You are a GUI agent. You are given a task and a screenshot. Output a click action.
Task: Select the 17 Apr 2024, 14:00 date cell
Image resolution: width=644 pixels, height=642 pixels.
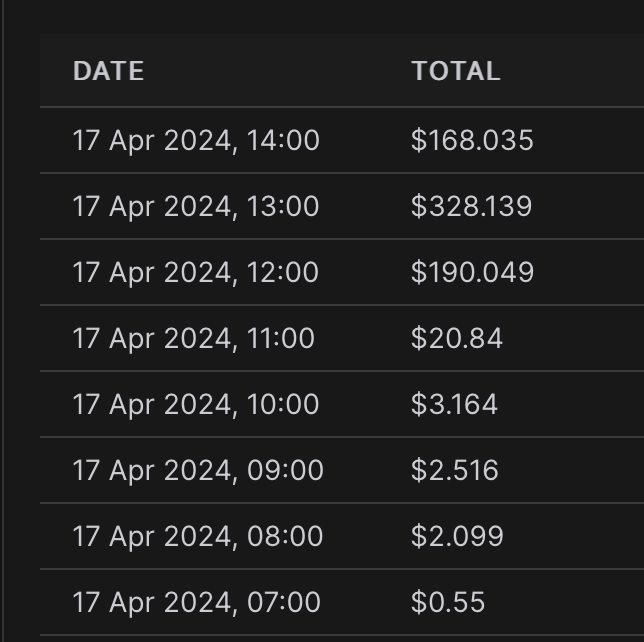tap(196, 140)
